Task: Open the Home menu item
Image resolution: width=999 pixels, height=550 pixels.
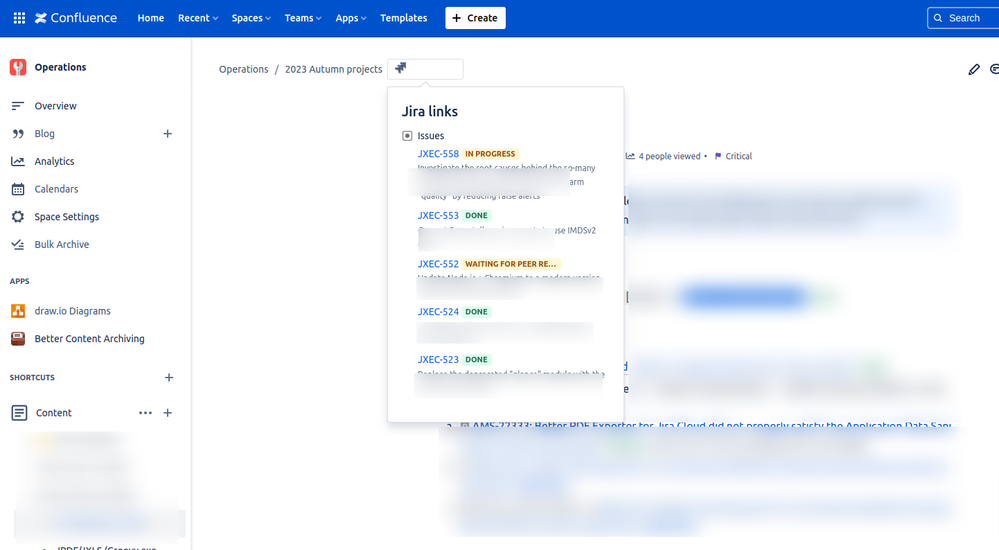Action: (150, 18)
